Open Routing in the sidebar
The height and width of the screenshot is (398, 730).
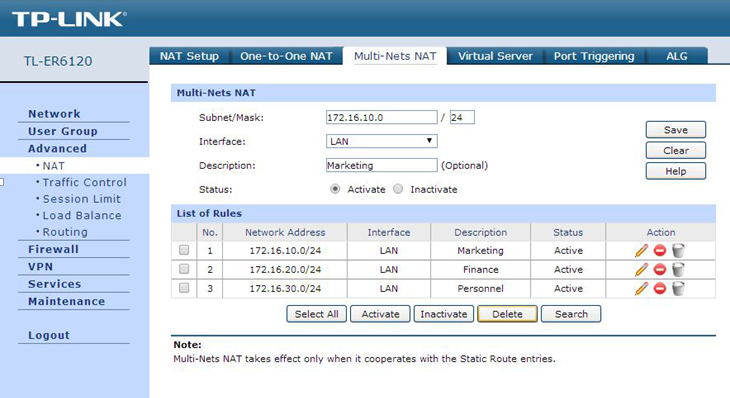tap(65, 232)
